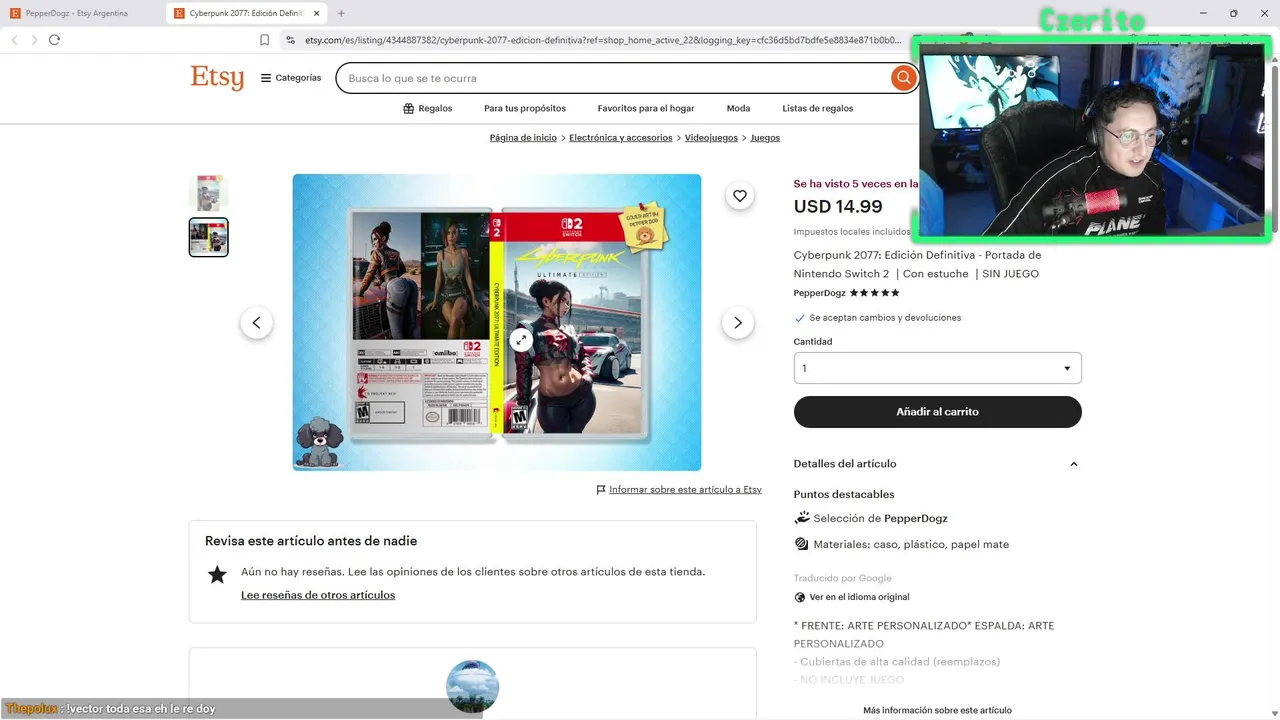Click Ver en el idioma original

[859, 597]
